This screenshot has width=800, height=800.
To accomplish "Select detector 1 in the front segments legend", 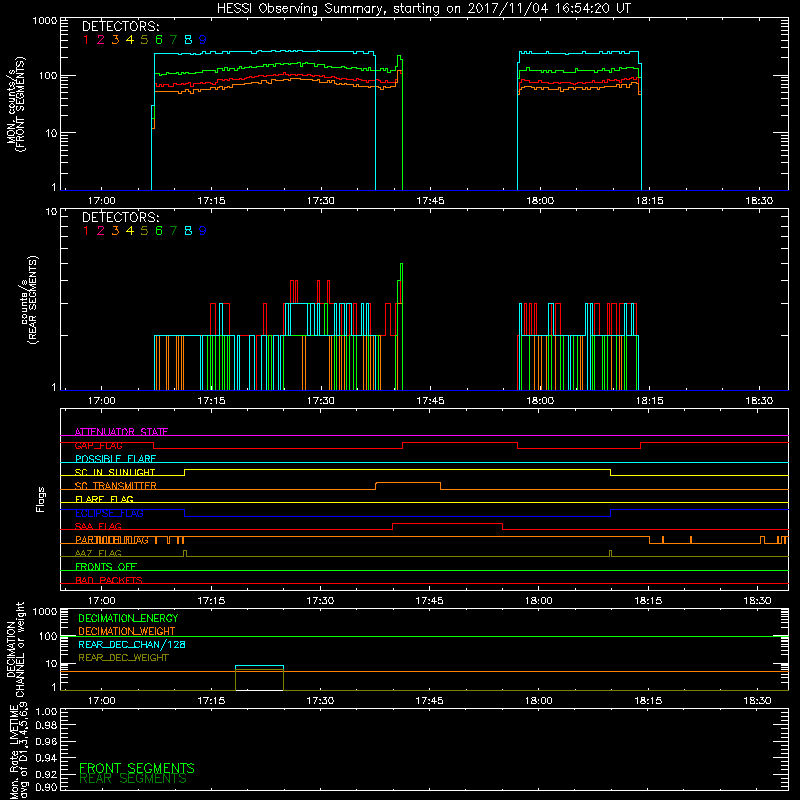I will tap(86, 40).
